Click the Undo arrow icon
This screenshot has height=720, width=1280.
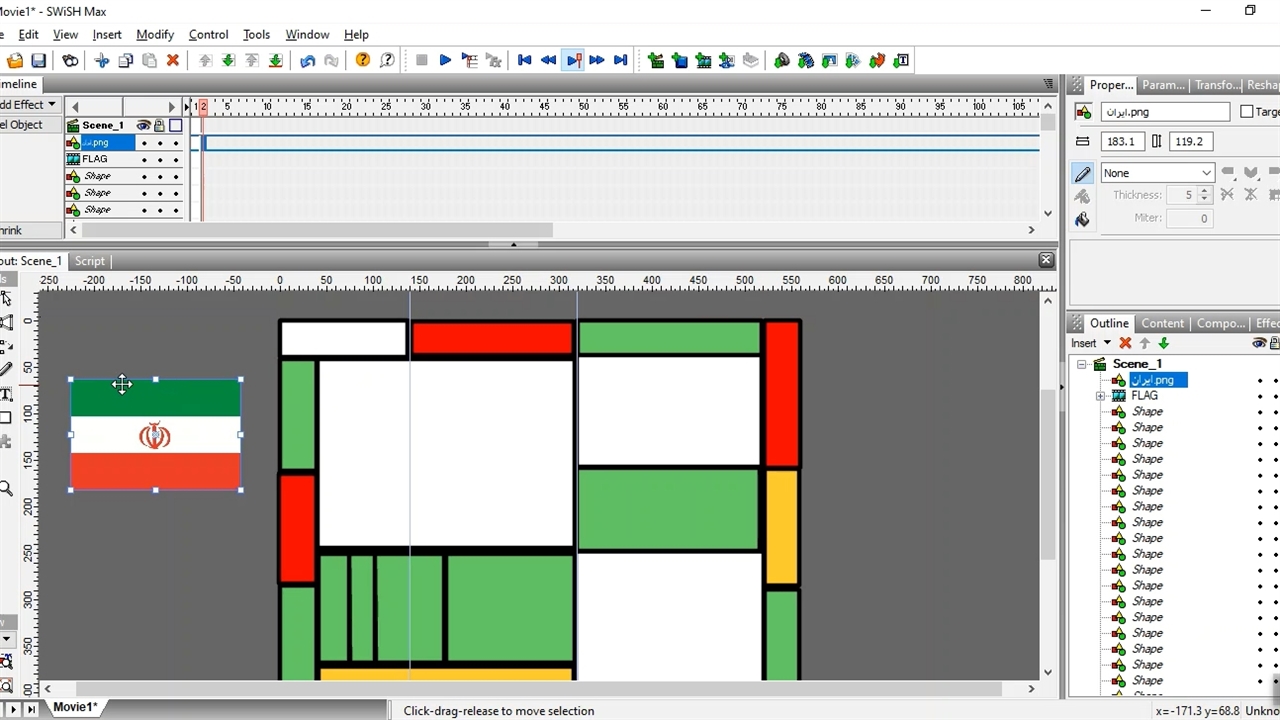[x=307, y=61]
